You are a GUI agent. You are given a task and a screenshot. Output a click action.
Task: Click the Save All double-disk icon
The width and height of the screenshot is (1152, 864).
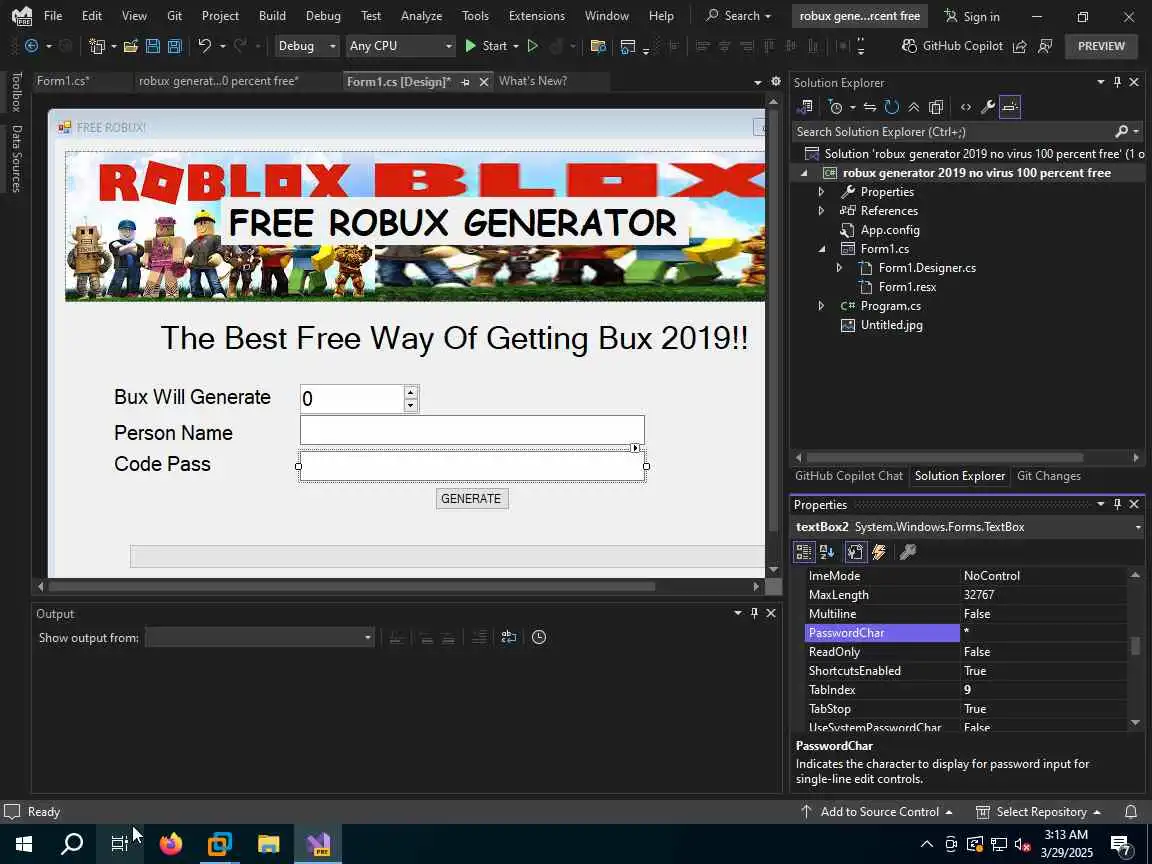coord(175,46)
